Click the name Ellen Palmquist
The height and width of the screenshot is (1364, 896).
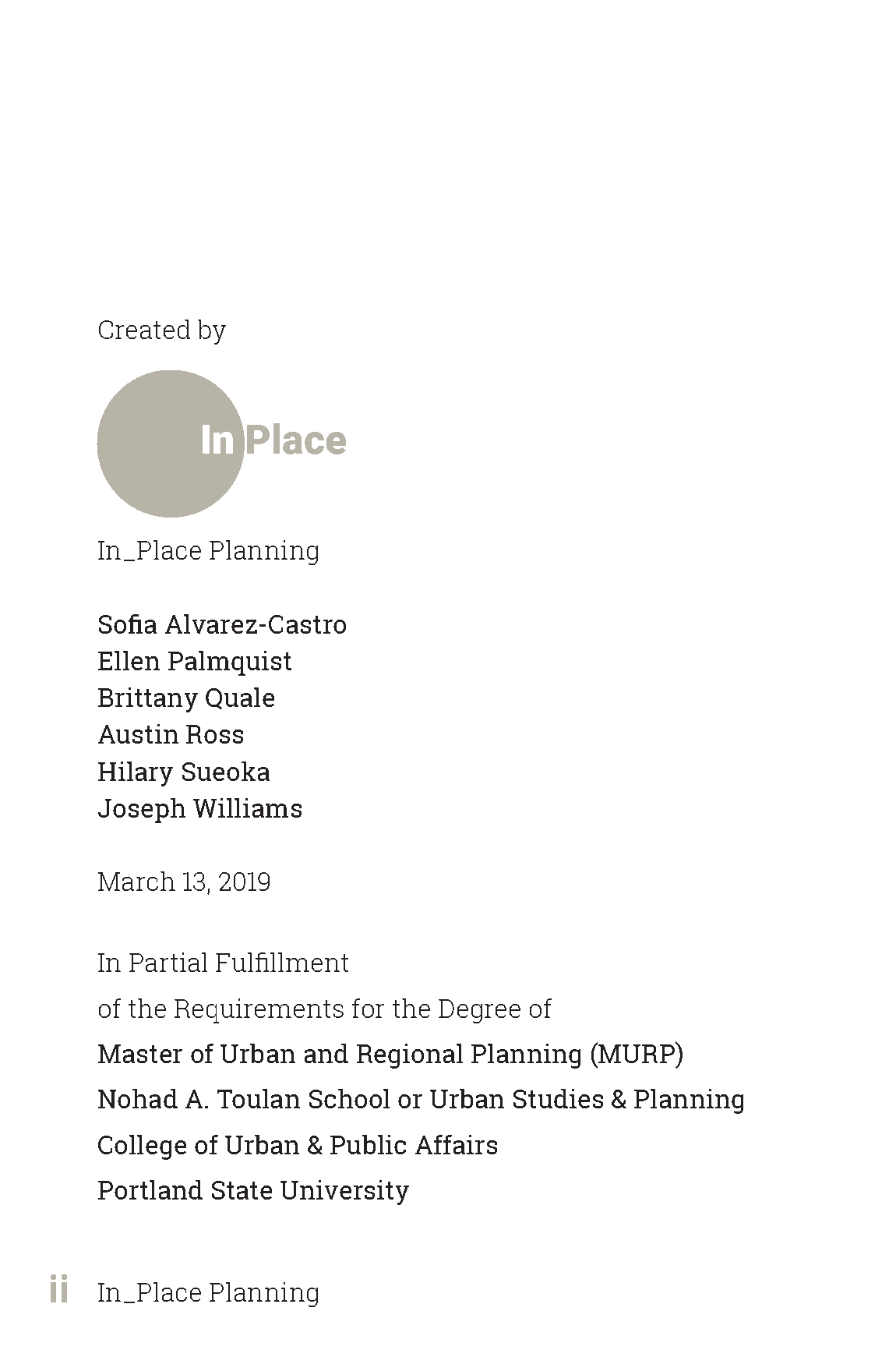pos(195,662)
